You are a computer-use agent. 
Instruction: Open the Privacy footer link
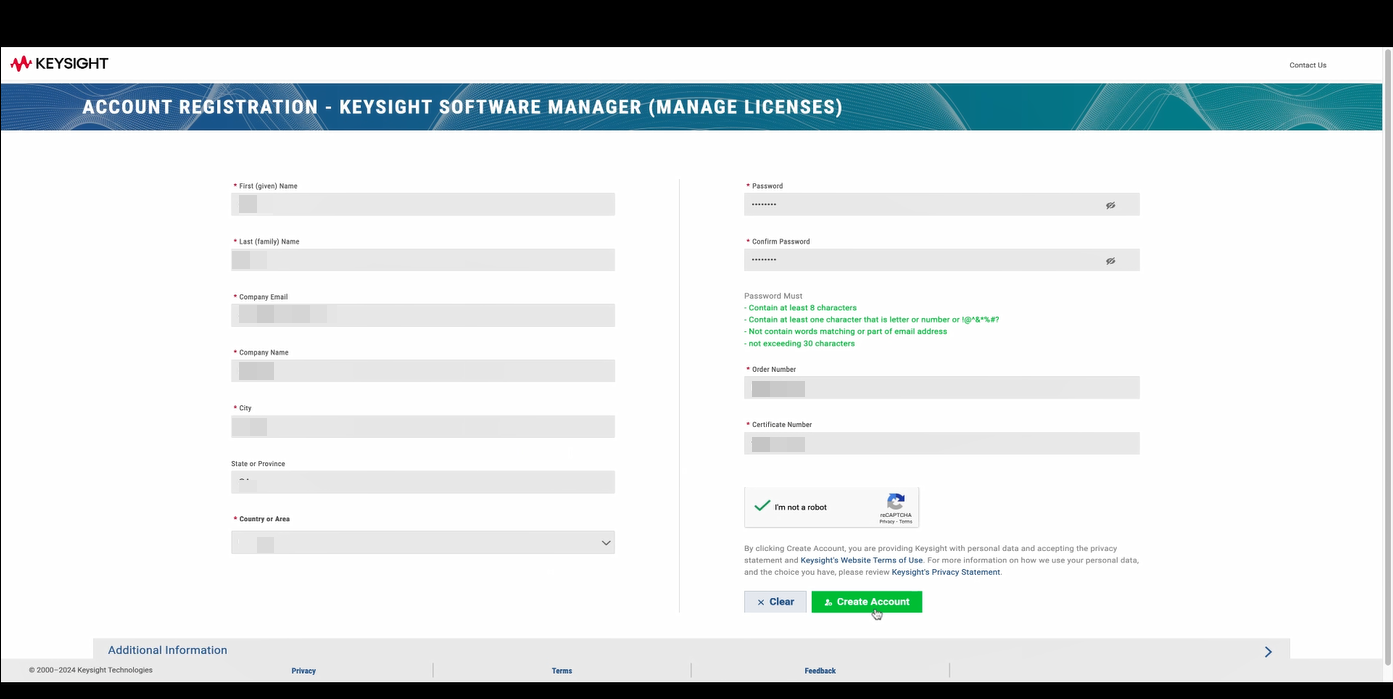click(303, 671)
